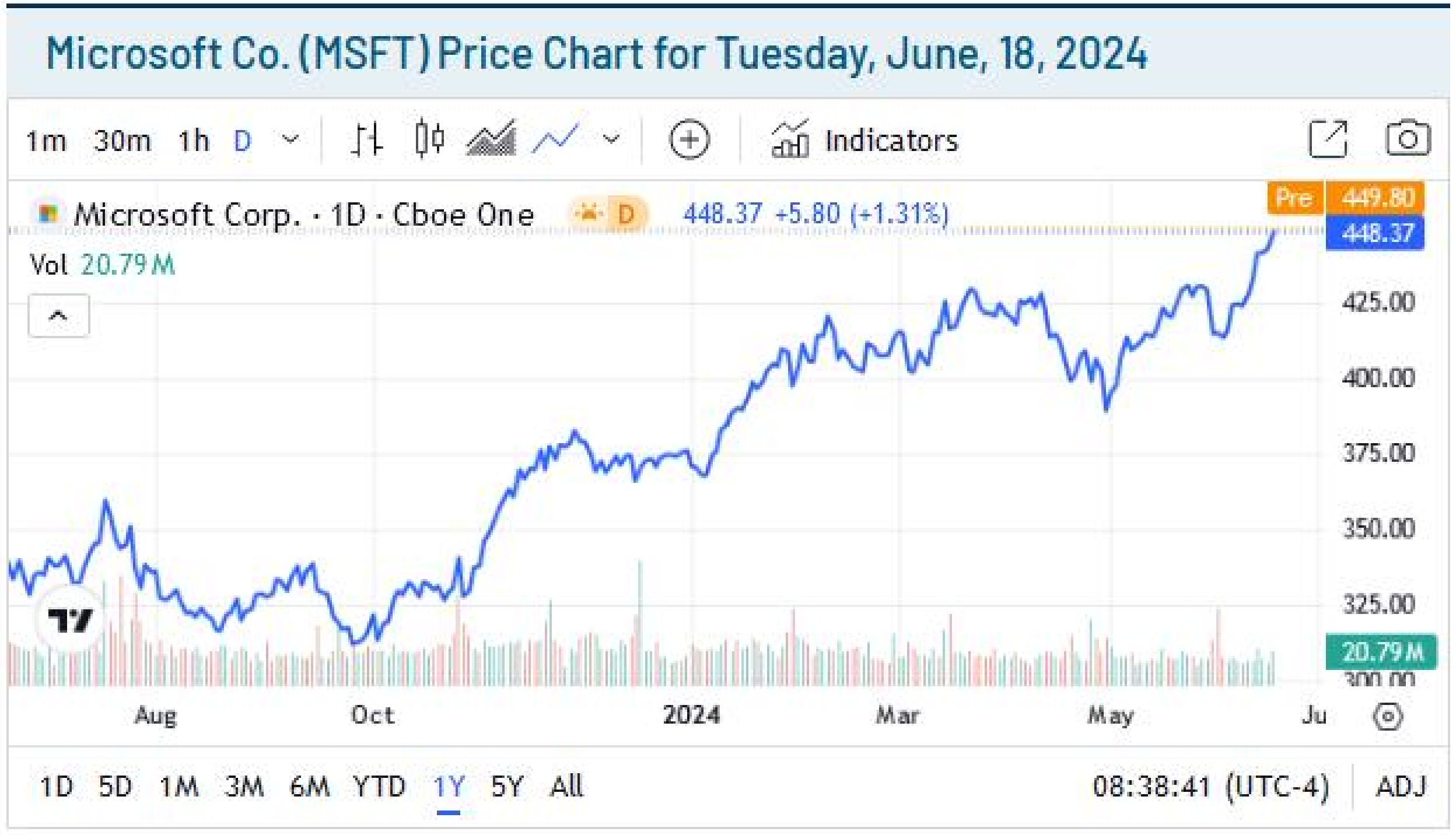
Task: Switch to area chart style icon
Action: [491, 140]
